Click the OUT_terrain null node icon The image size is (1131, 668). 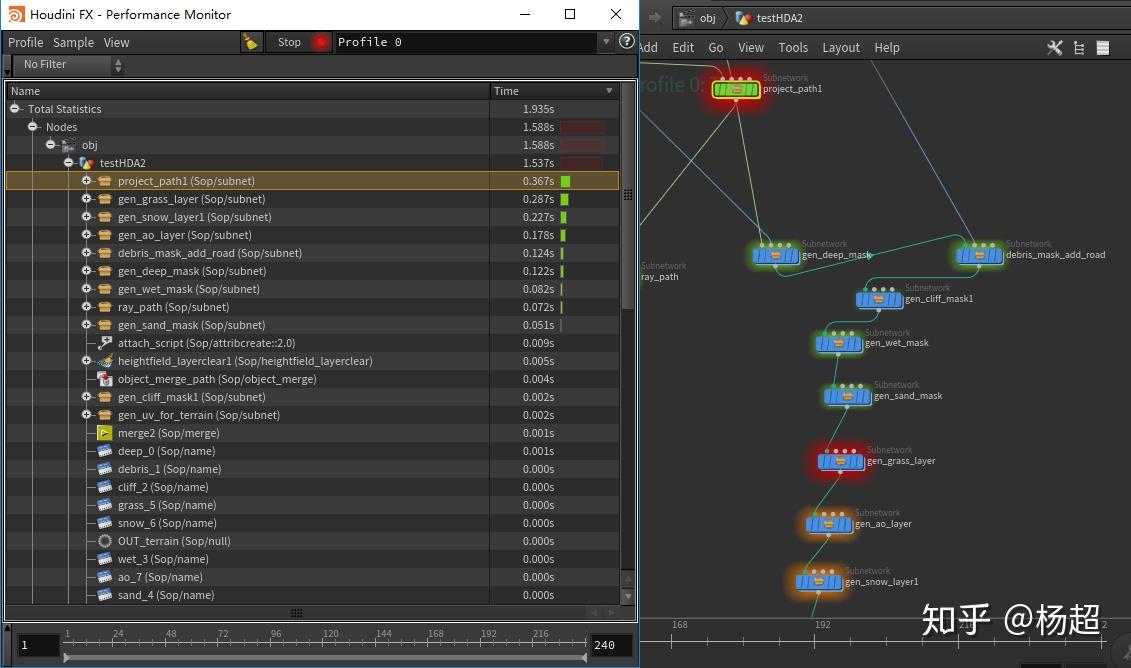coord(104,541)
